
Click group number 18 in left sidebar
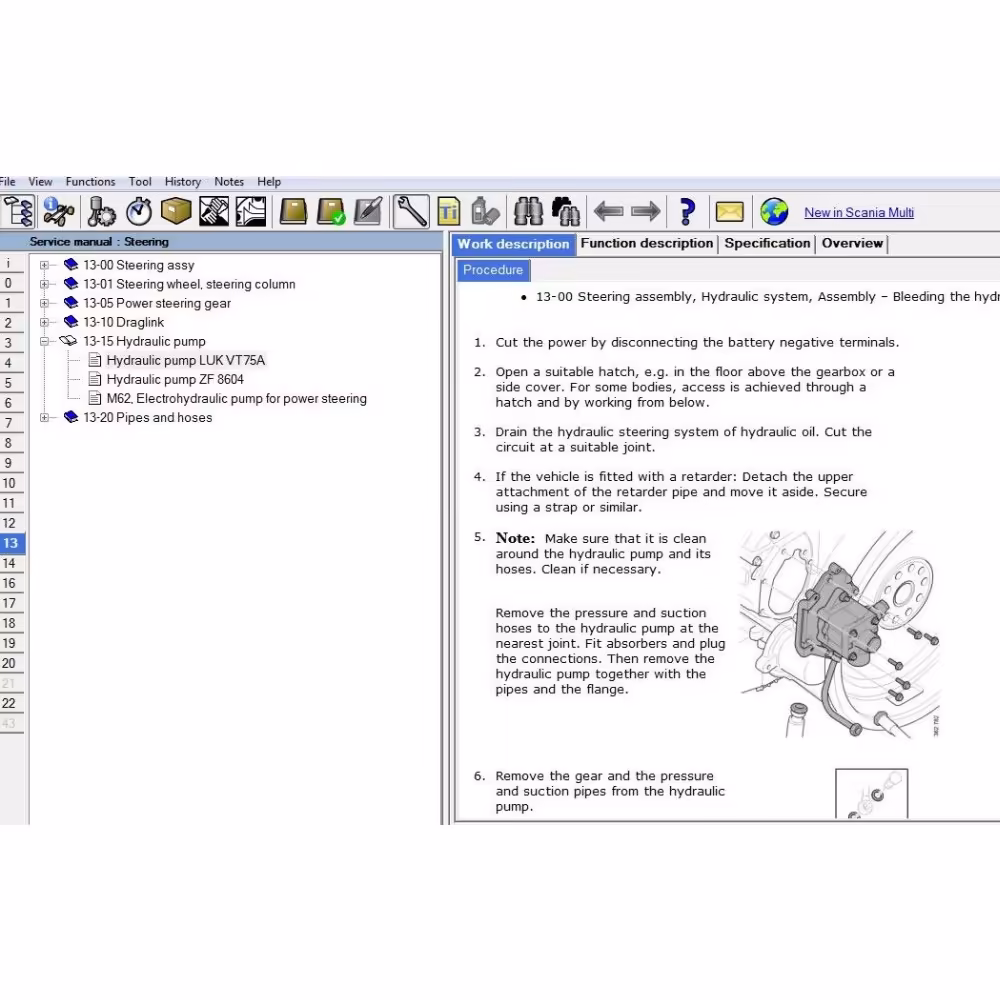(11, 623)
